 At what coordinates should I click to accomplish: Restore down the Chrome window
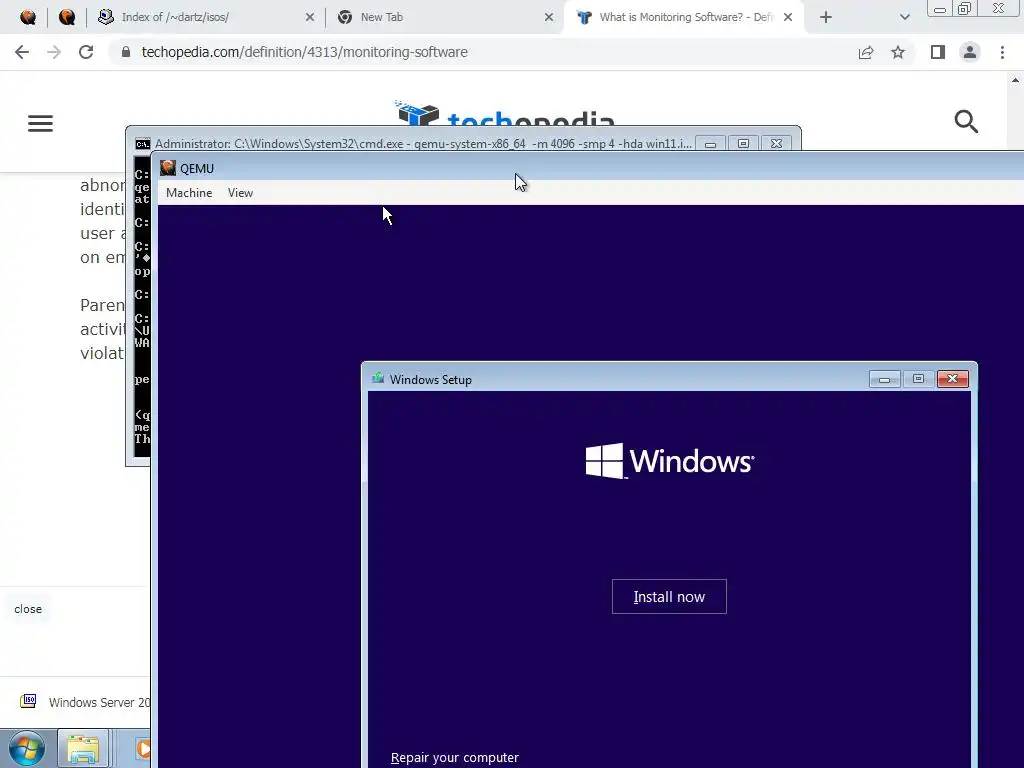tap(965, 9)
